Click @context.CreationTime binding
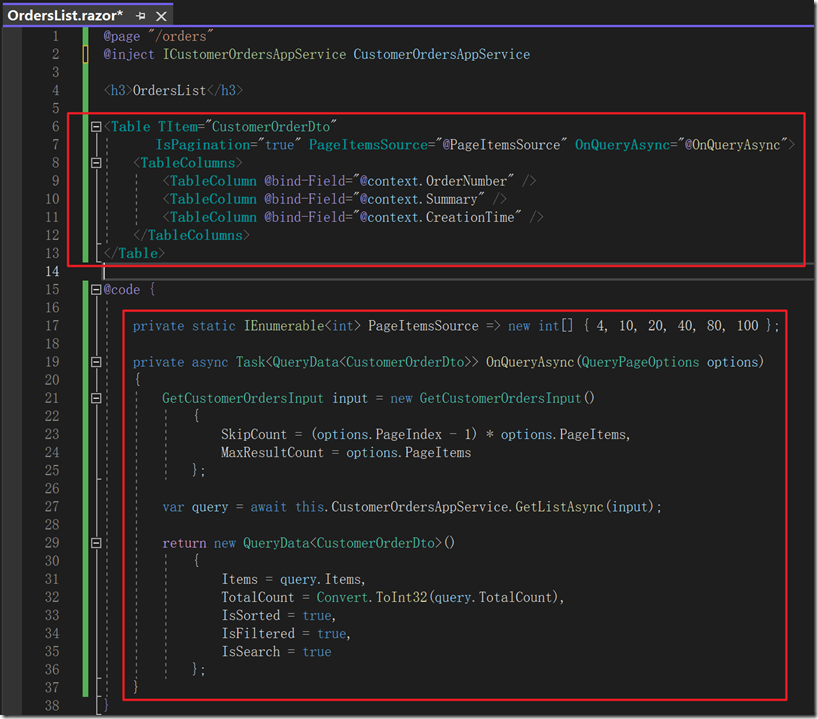 pyautogui.click(x=437, y=217)
